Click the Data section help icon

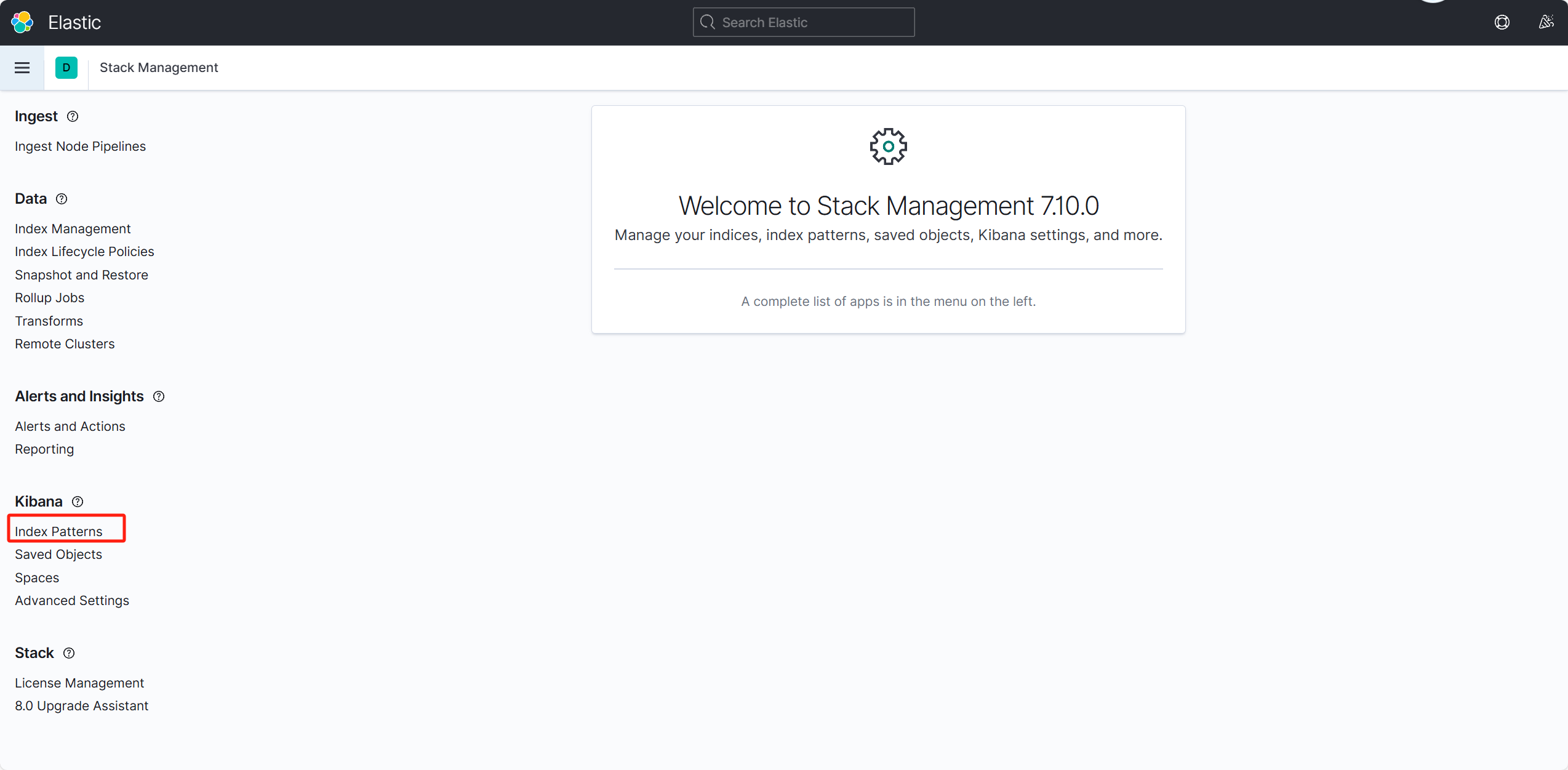pos(62,199)
